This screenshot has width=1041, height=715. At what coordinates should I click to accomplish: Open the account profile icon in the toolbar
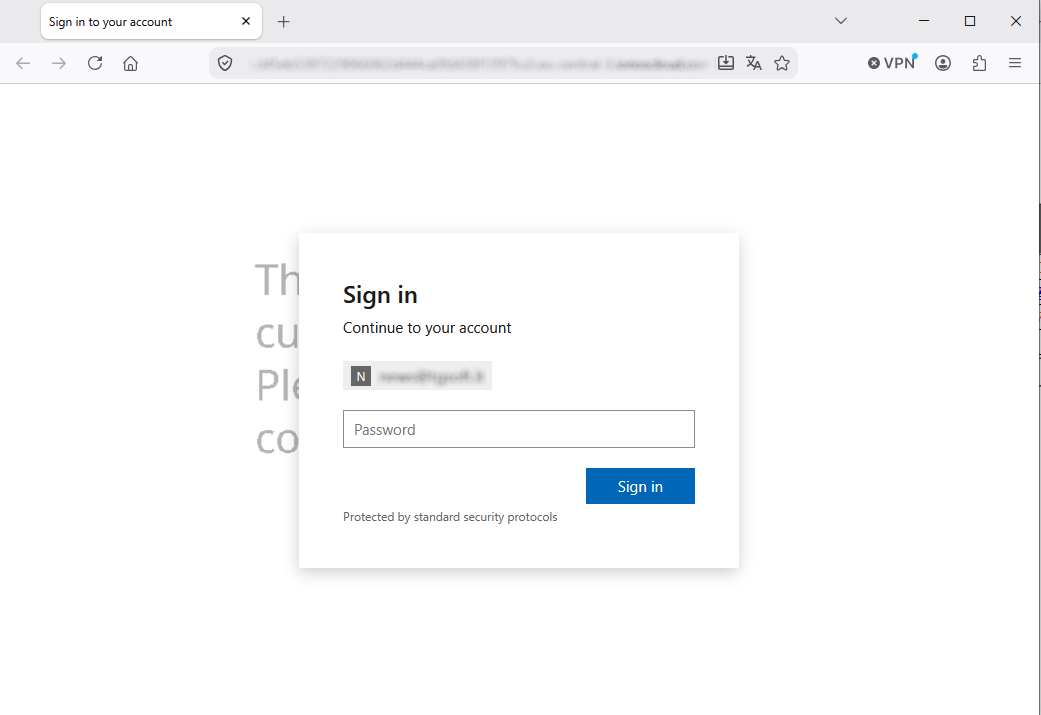pyautogui.click(x=943, y=63)
